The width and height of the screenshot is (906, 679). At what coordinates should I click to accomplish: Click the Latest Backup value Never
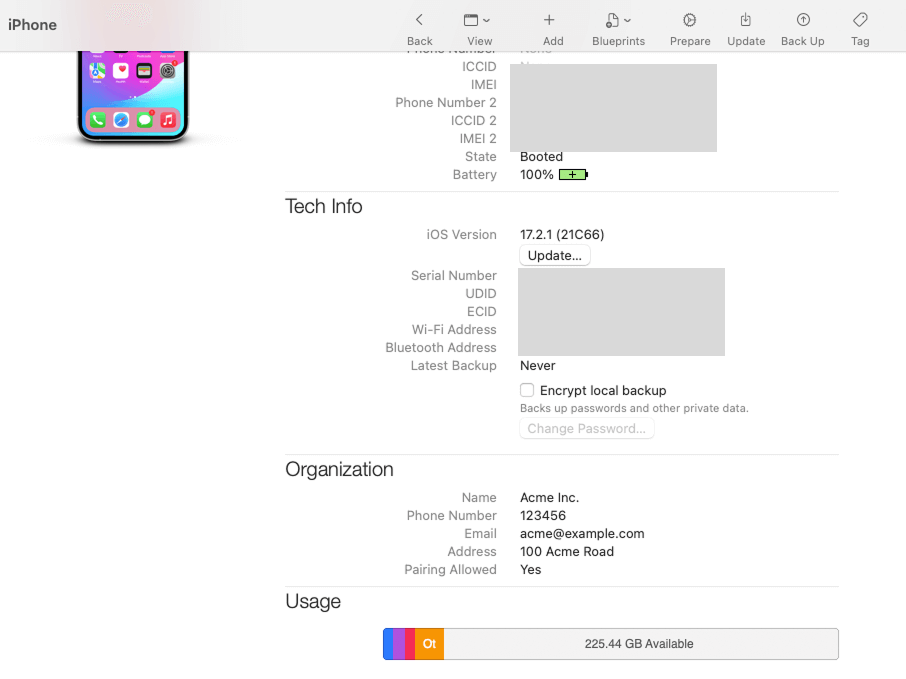pos(537,366)
